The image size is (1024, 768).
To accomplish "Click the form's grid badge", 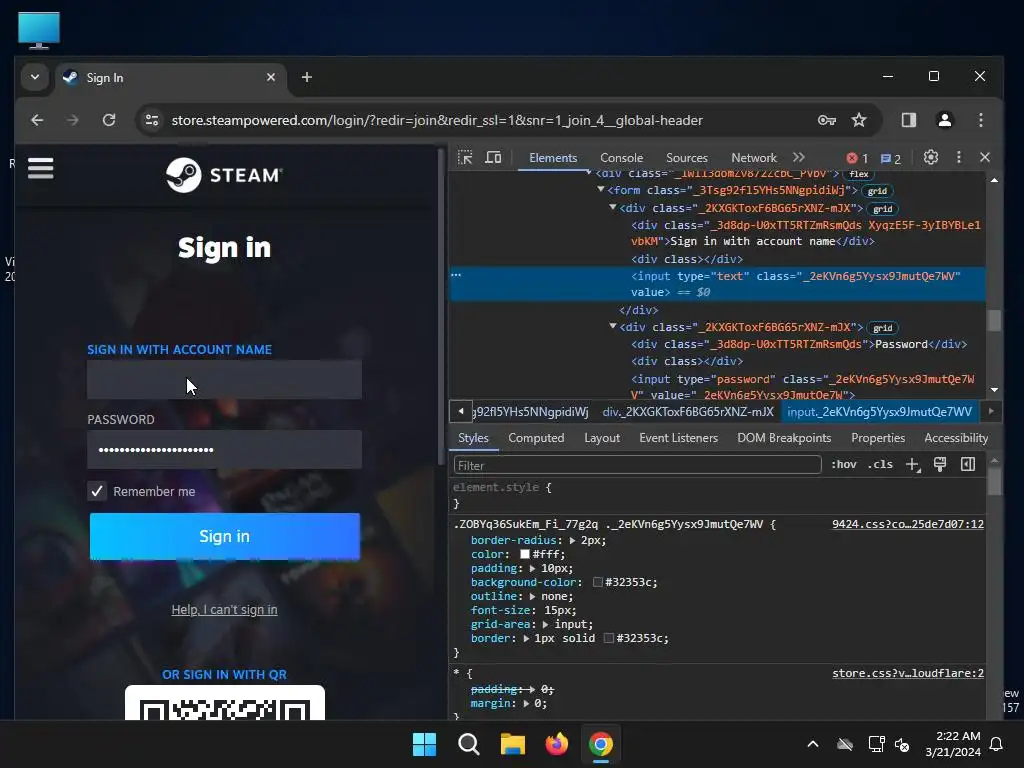I will click(x=877, y=191).
